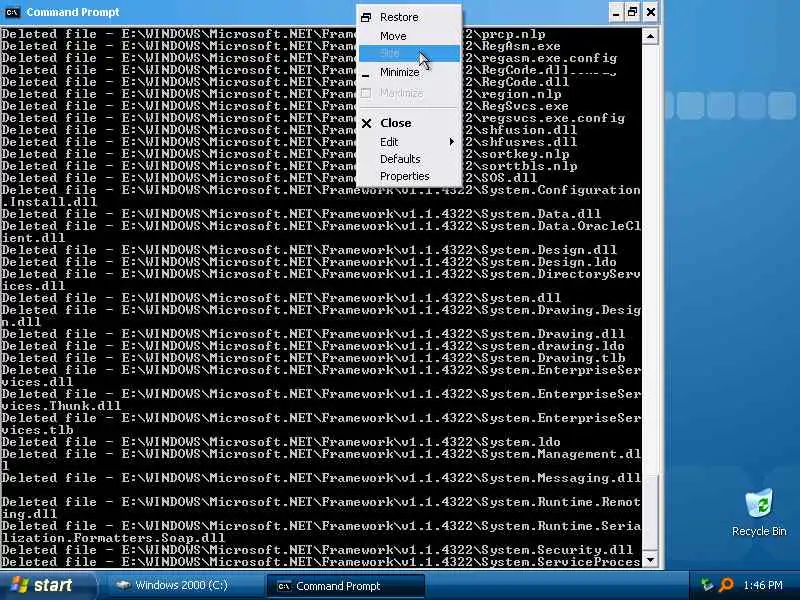The height and width of the screenshot is (600, 800).
Task: Click the line ending in System.Design.dll
Action: (309, 250)
